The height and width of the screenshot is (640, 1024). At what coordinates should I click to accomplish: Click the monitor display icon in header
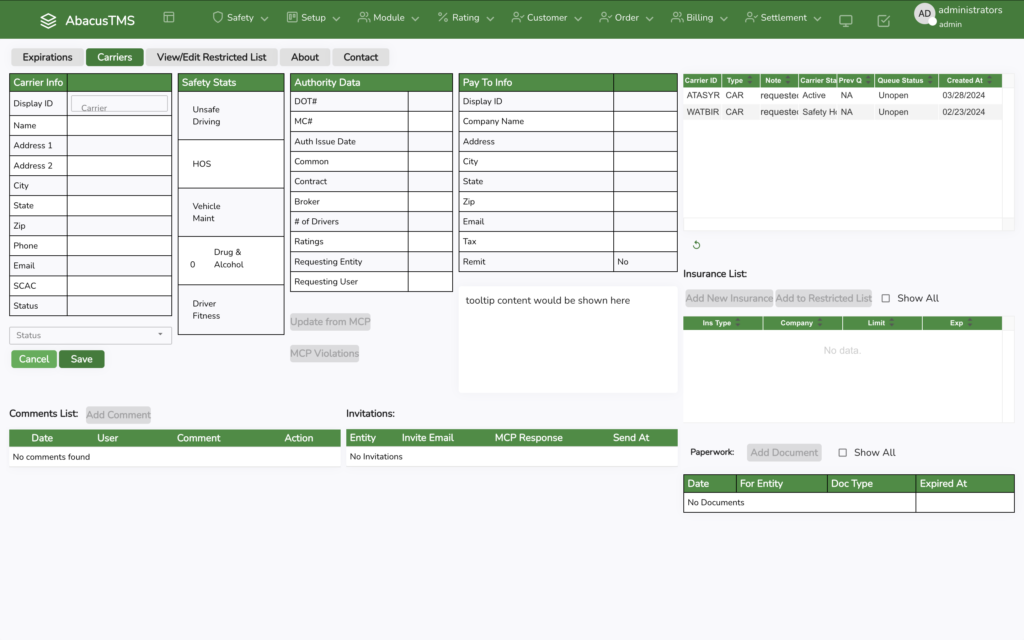coord(846,20)
